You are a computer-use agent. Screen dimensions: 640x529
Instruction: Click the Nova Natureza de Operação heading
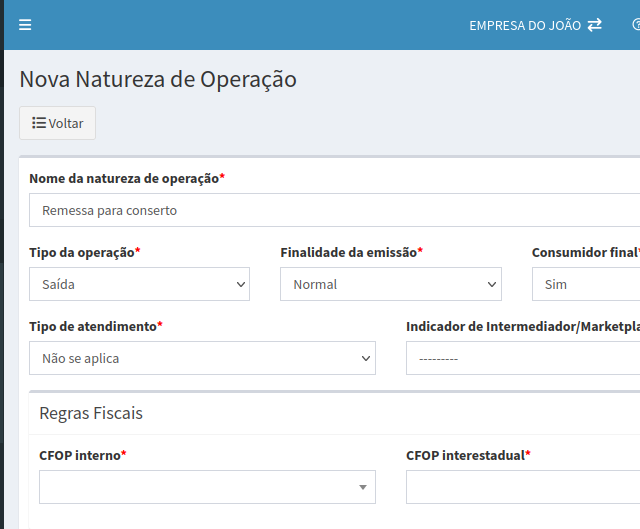click(x=158, y=79)
